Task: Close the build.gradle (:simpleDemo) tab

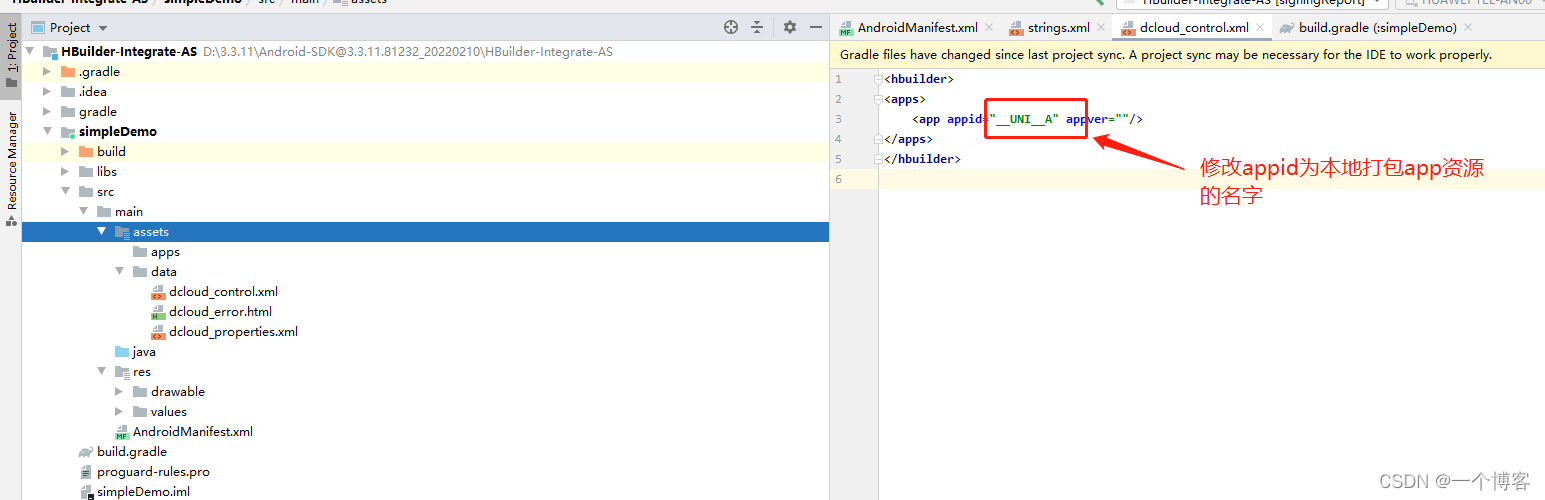Action: pos(1468,28)
